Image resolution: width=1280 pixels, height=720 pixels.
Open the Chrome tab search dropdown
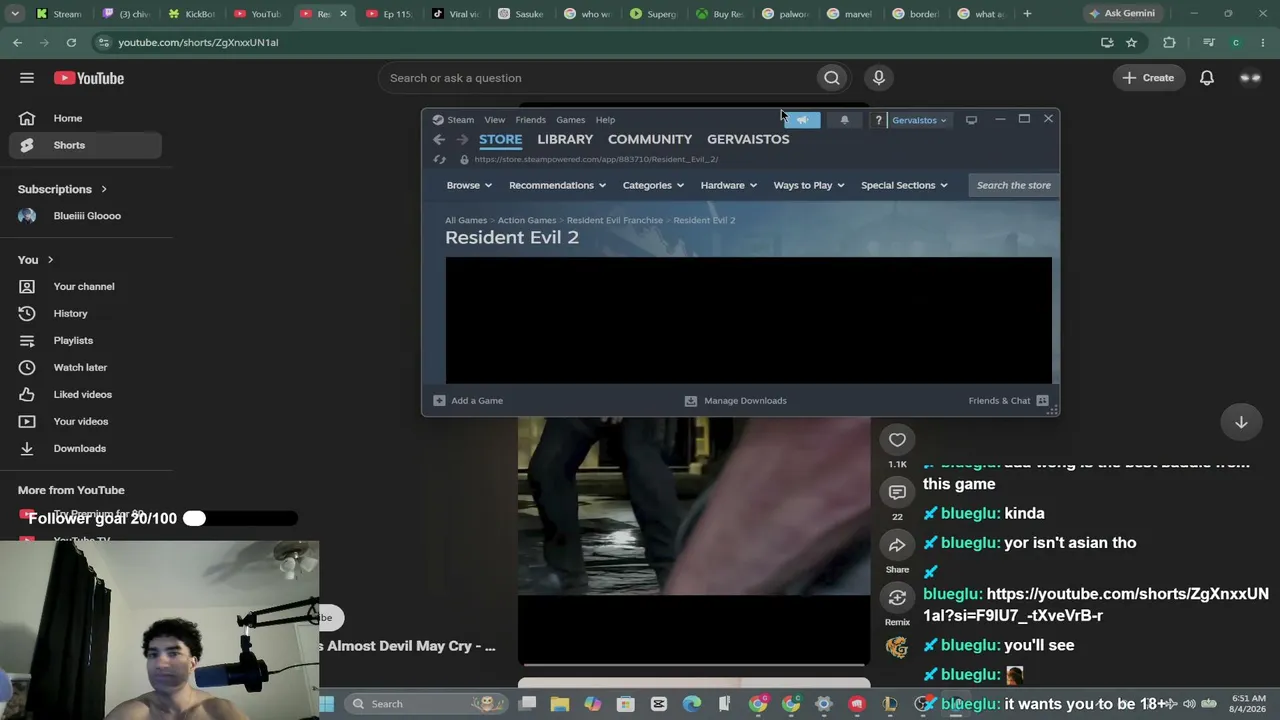[15, 14]
